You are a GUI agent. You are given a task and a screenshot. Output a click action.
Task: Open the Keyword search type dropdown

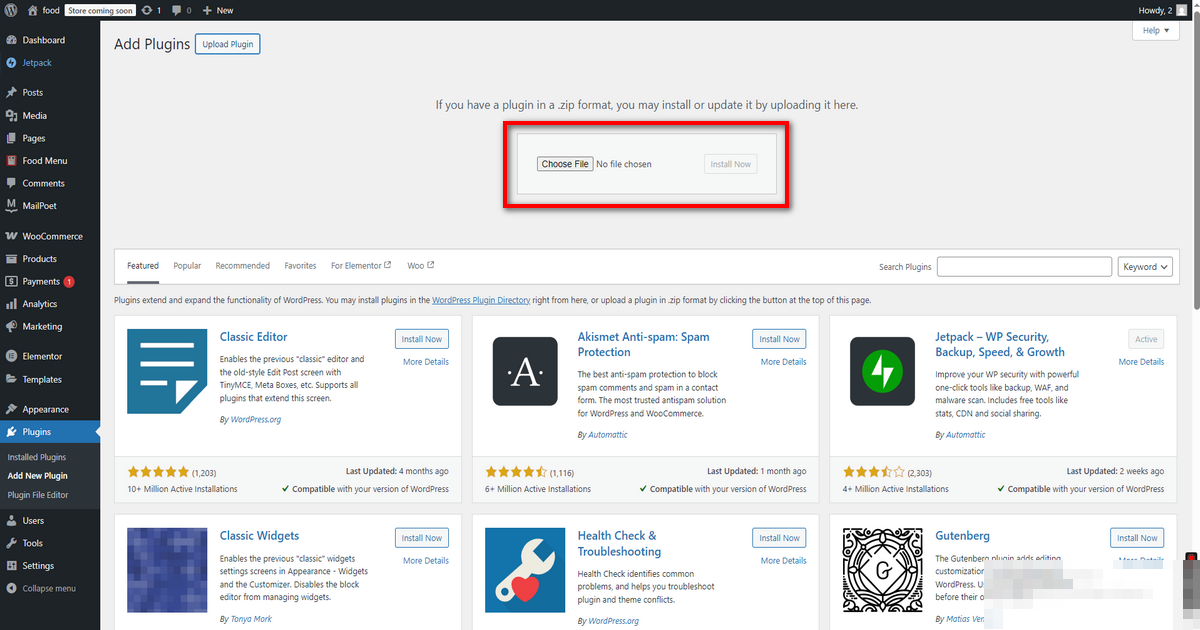1145,267
